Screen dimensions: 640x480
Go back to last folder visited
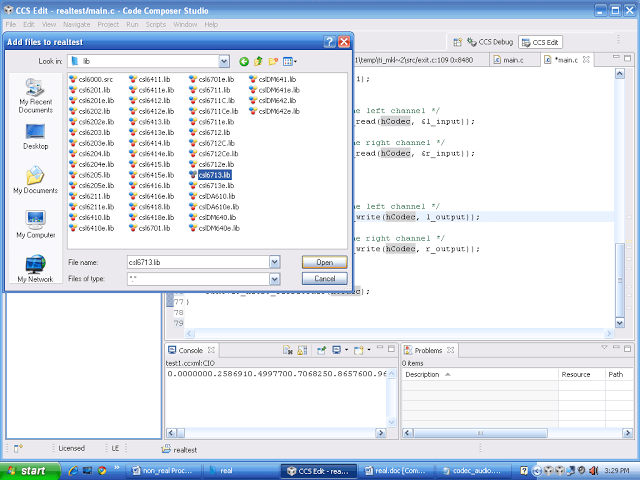click(x=244, y=62)
